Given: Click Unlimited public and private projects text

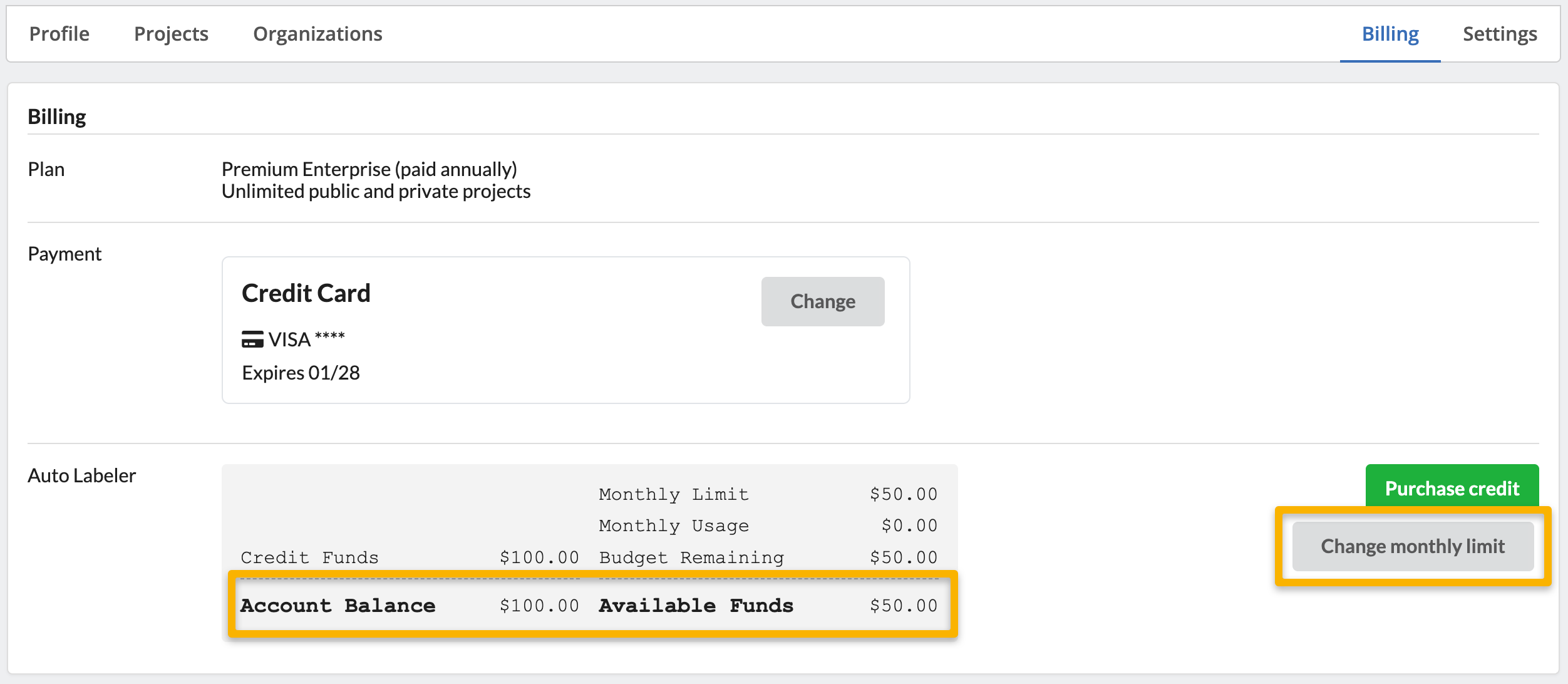Looking at the screenshot, I should (376, 192).
